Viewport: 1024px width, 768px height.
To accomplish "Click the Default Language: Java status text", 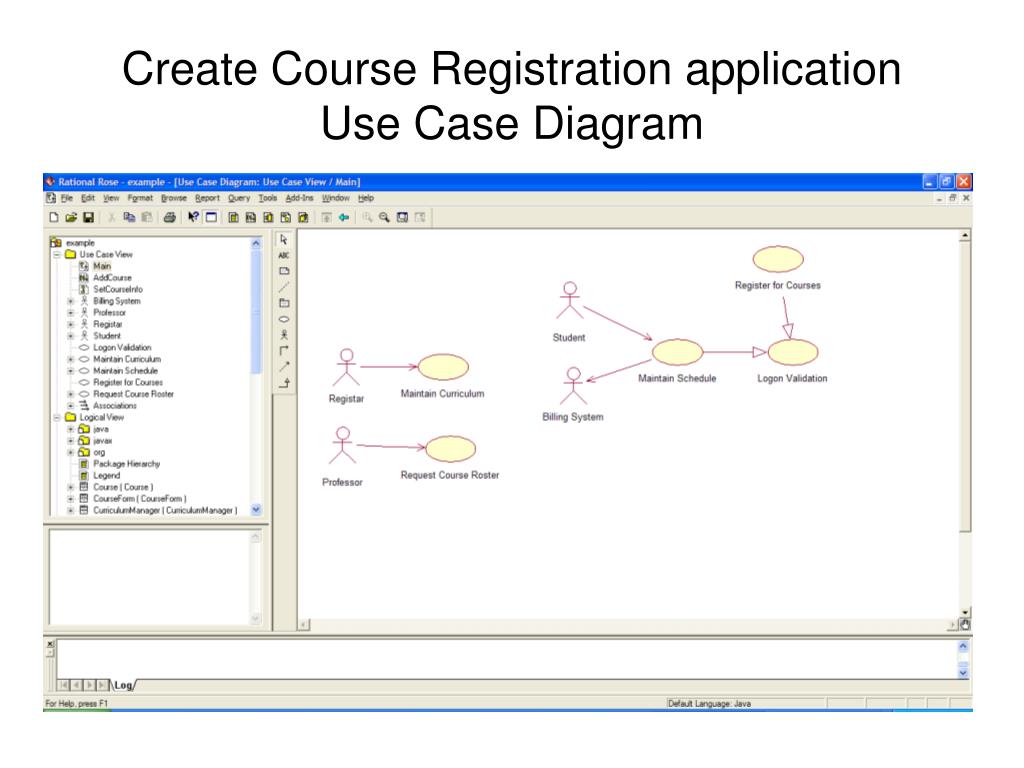I will tap(709, 703).
